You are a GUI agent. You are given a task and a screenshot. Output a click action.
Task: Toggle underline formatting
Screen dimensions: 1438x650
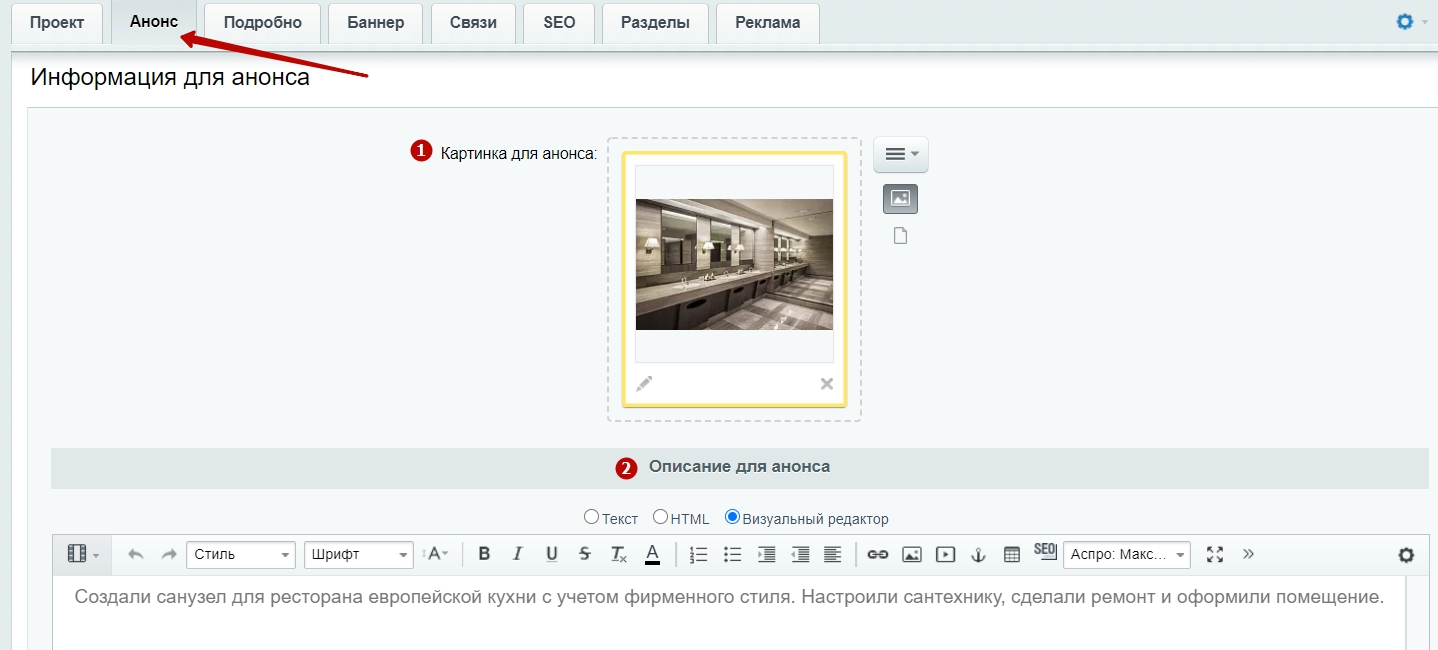tap(551, 554)
